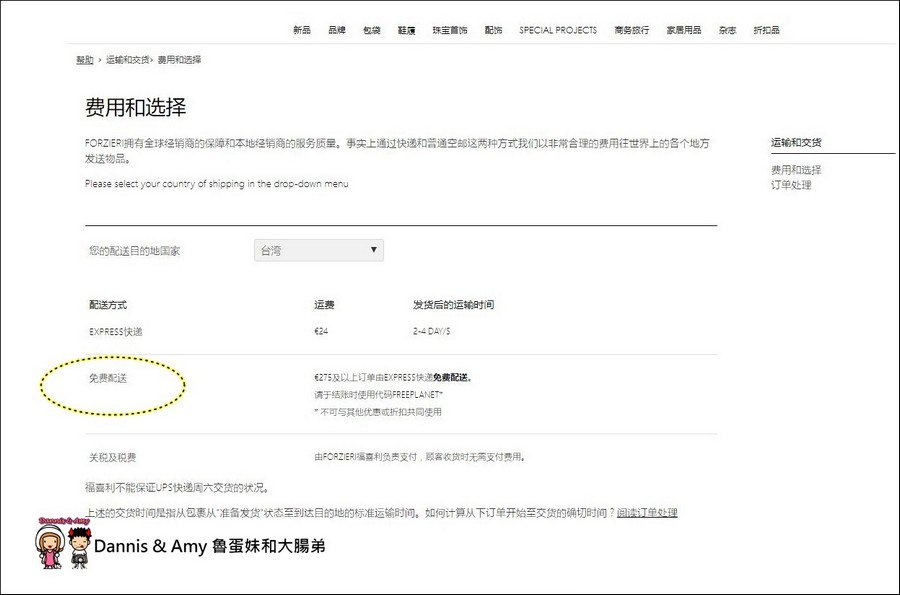Open the 配饰 menu item
The image size is (900, 595).
pyautogui.click(x=494, y=30)
